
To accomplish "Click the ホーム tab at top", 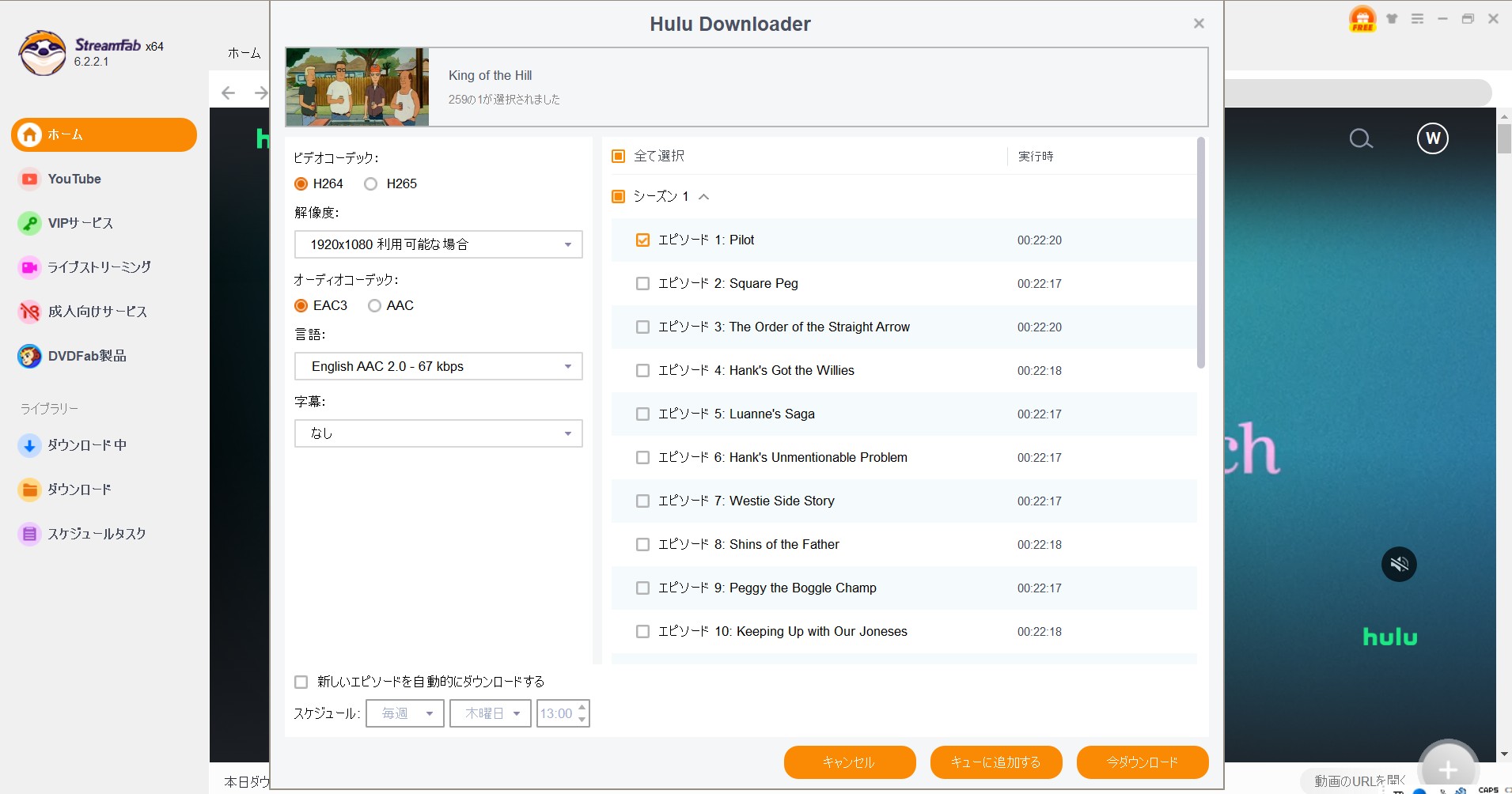I will coord(244,53).
